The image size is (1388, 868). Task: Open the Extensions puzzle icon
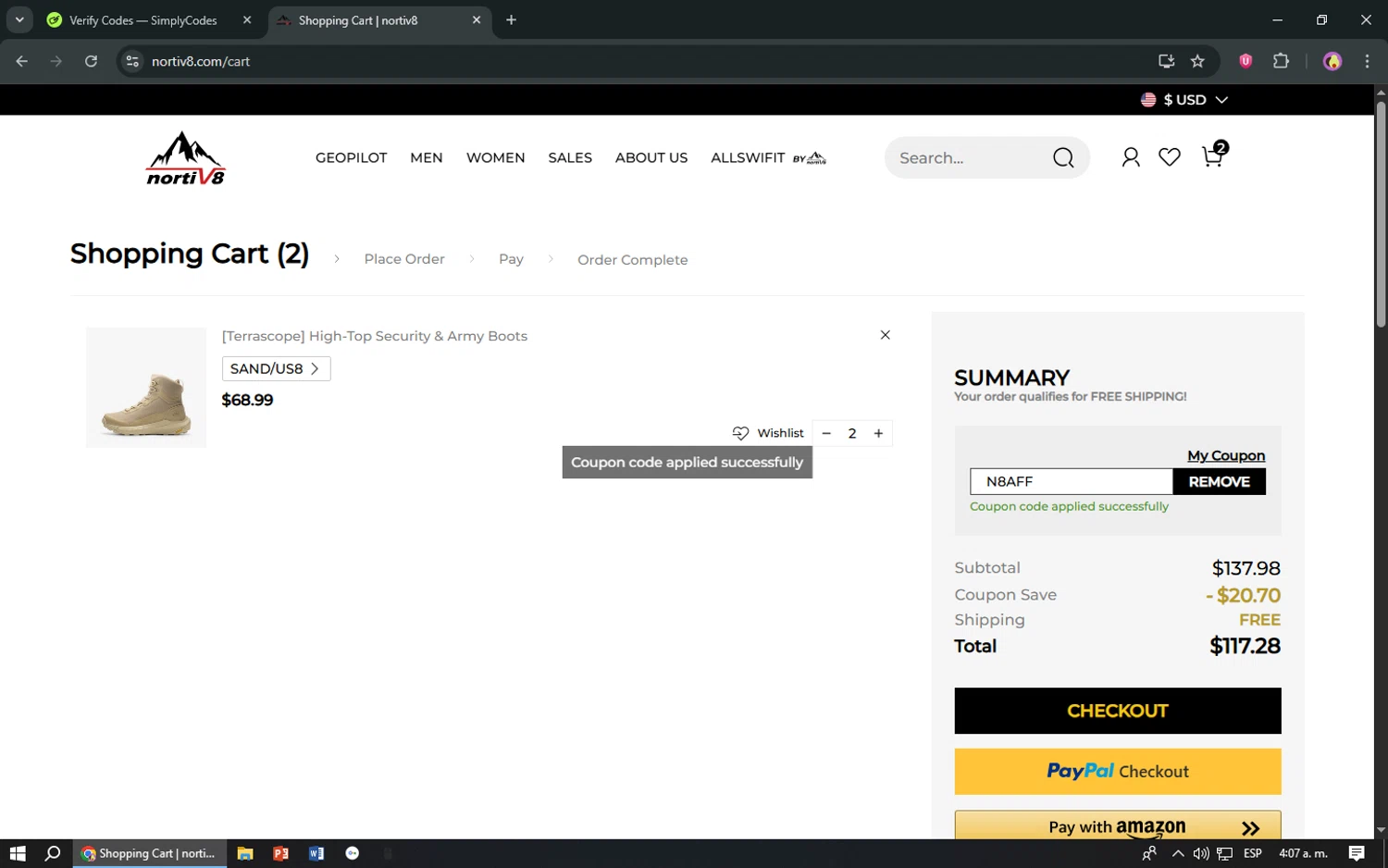tap(1281, 61)
